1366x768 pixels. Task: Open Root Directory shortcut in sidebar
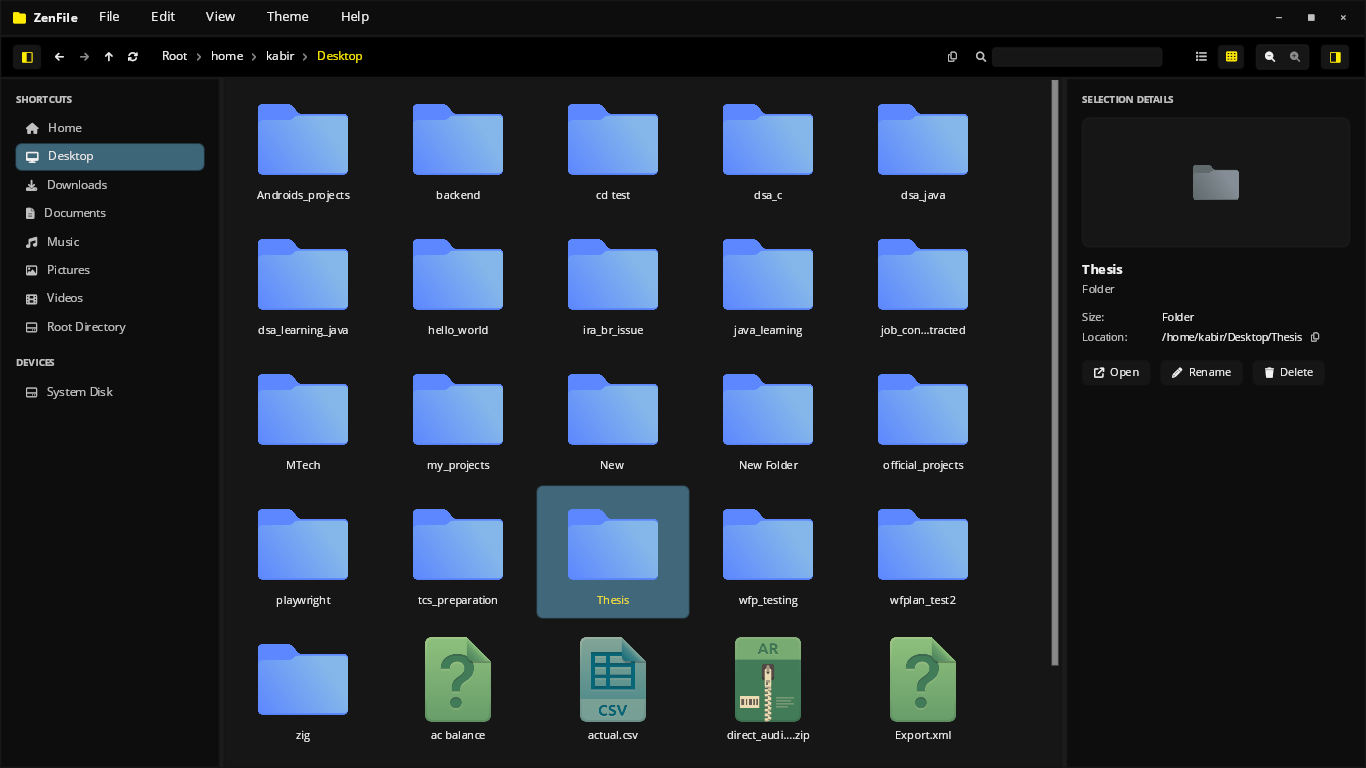pos(110,327)
